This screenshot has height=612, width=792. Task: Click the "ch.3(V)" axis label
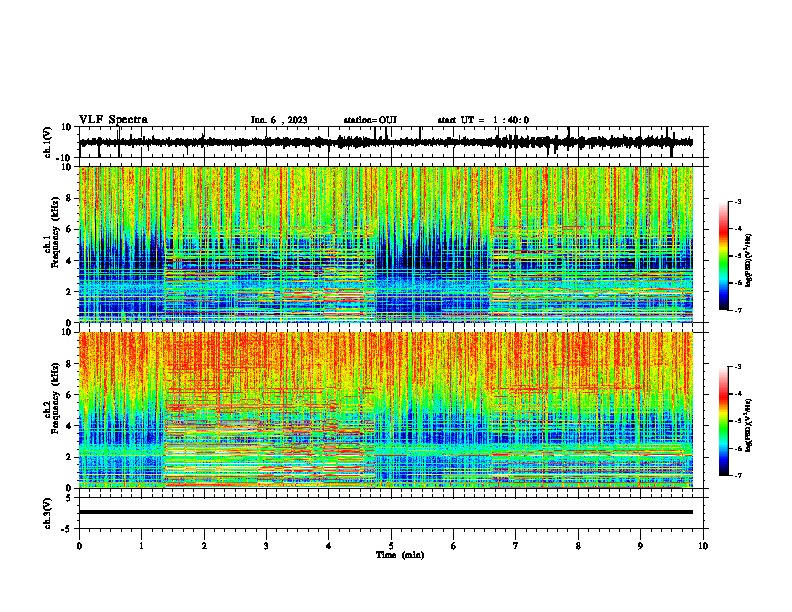click(48, 513)
